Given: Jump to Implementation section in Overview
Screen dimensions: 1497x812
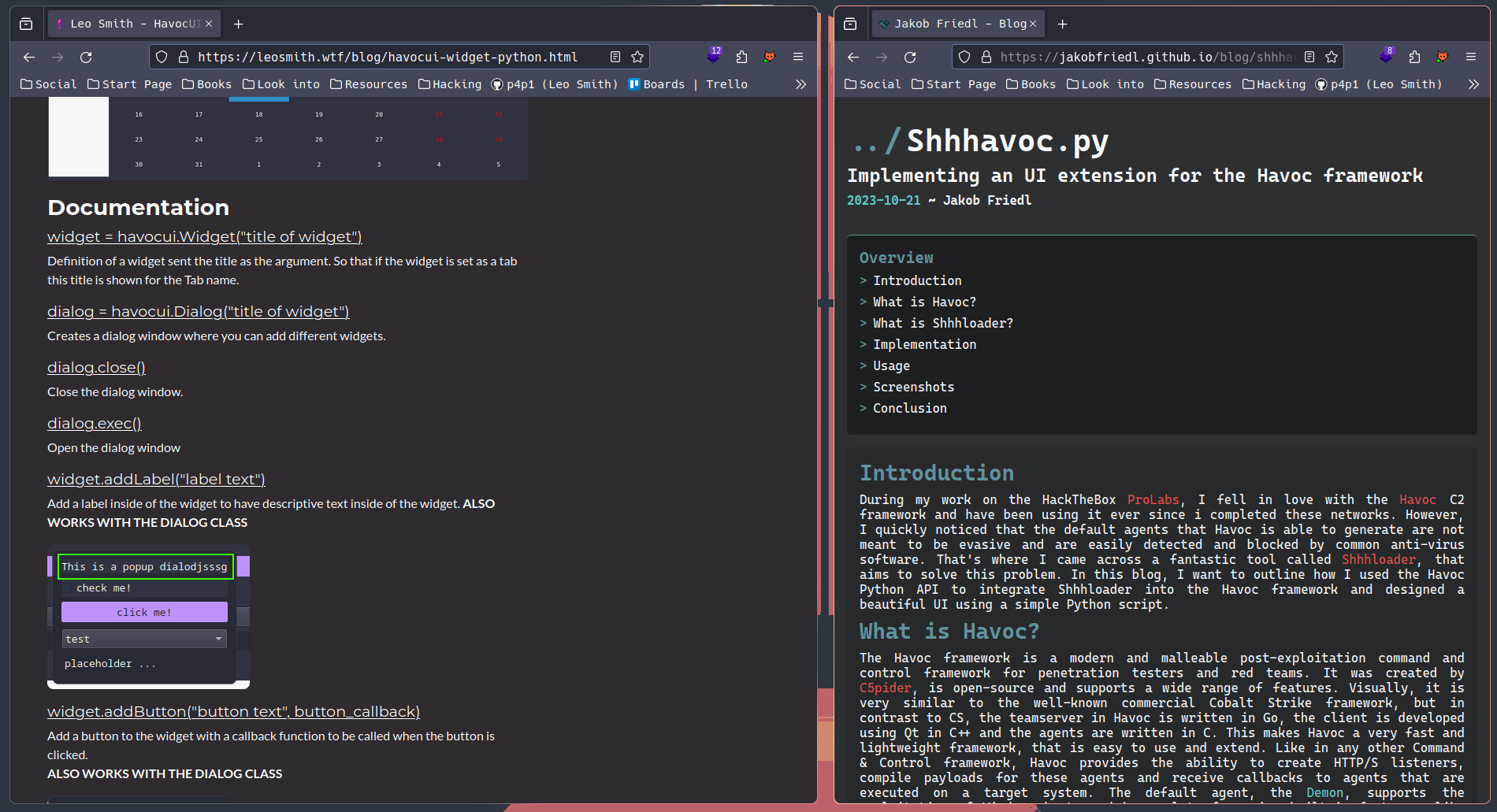Looking at the screenshot, I should pos(924,344).
